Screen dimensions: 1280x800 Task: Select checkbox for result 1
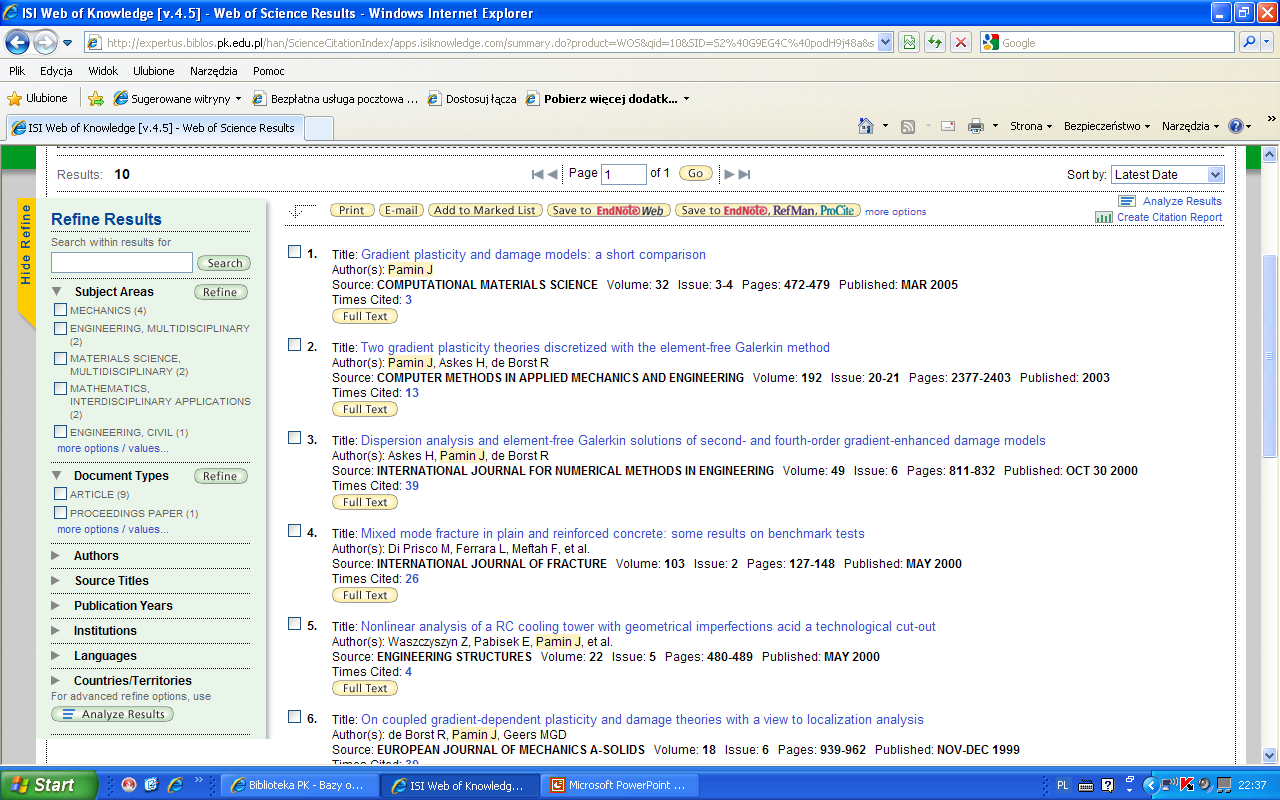(x=295, y=252)
